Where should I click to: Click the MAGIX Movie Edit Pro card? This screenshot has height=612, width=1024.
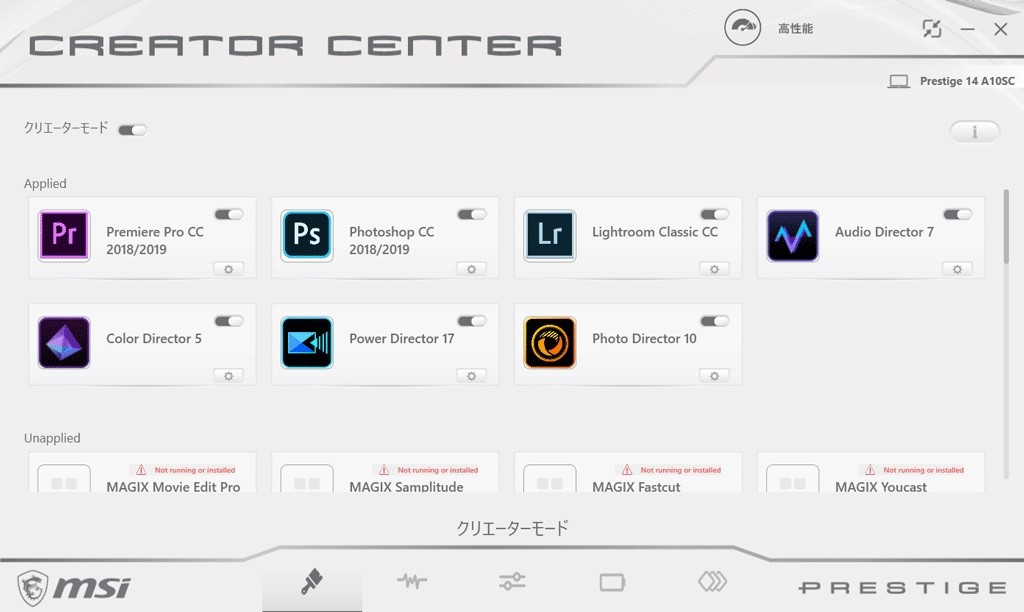pos(142,472)
